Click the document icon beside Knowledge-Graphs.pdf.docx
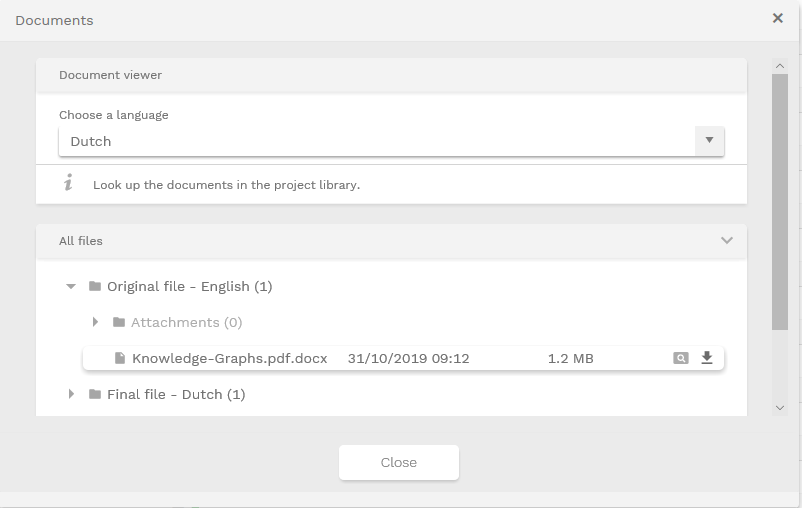 point(120,358)
